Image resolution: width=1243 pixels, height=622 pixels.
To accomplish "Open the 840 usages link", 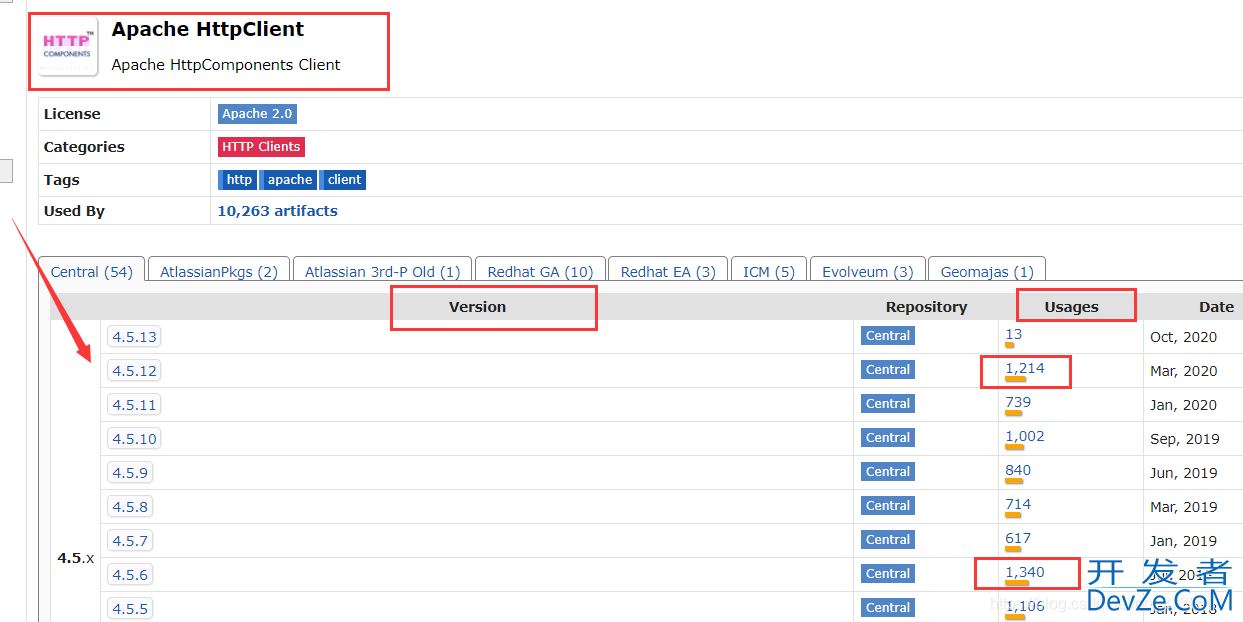I will tap(1018, 471).
